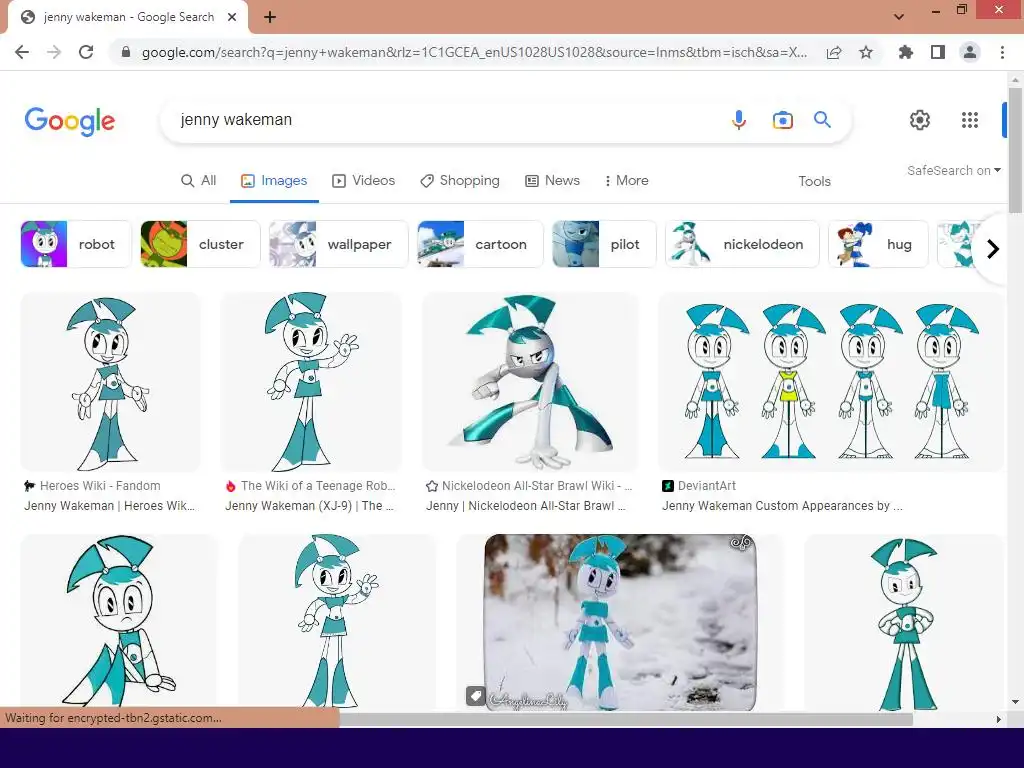Open the Jenny Wakeman (XJ-9) result title
This screenshot has width=1024, height=768.
point(310,506)
